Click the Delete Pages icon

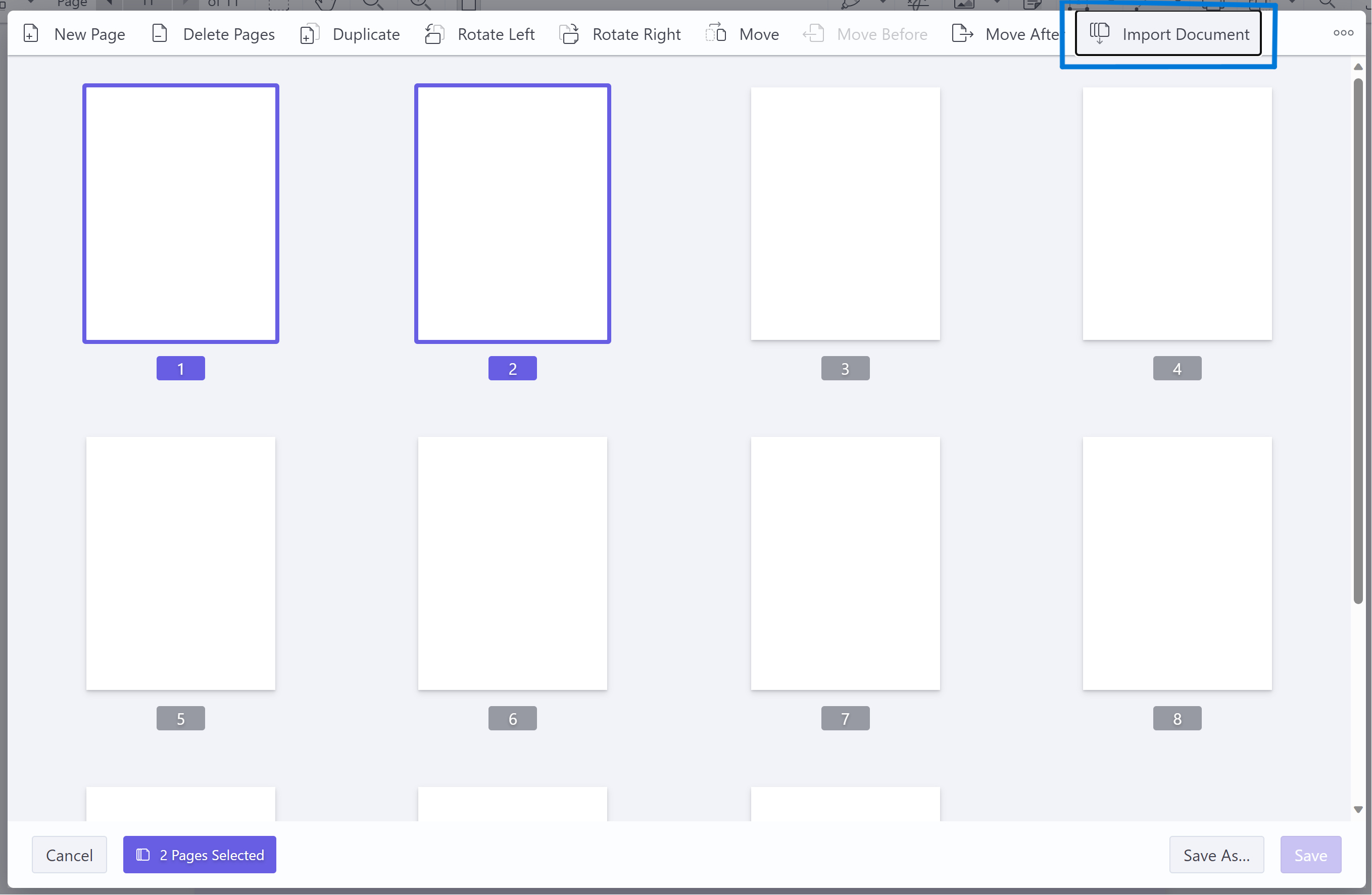pyautogui.click(x=160, y=34)
